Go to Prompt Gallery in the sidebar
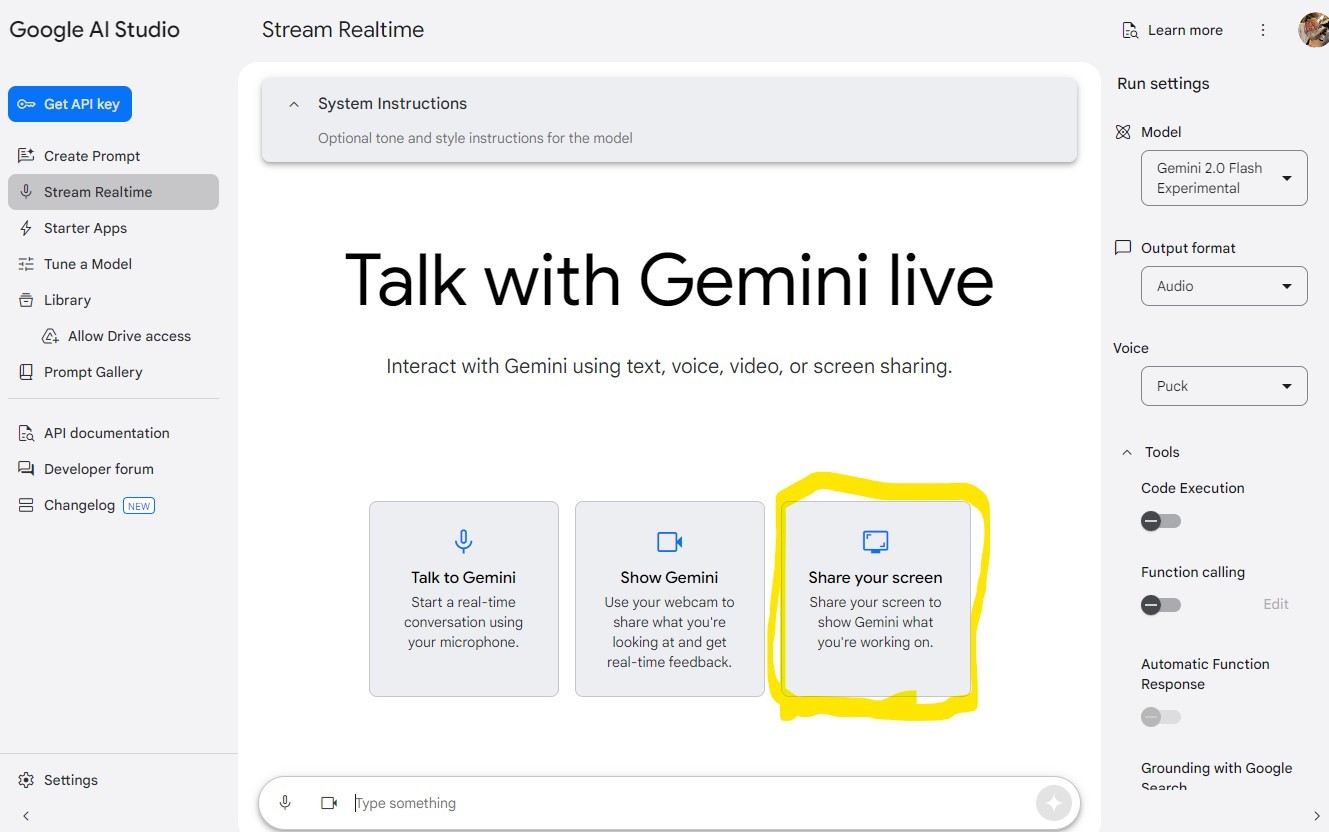Viewport: 1329px width, 832px height. [x=93, y=372]
